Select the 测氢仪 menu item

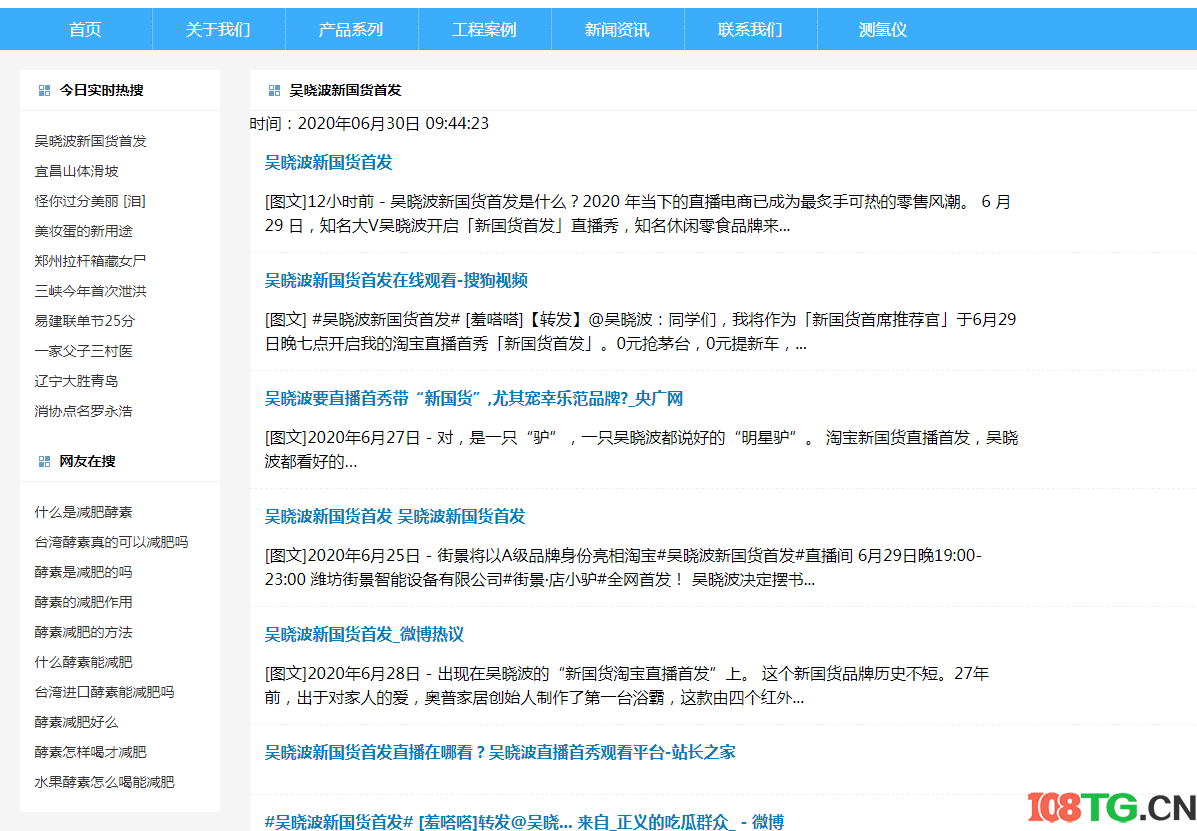(880, 30)
